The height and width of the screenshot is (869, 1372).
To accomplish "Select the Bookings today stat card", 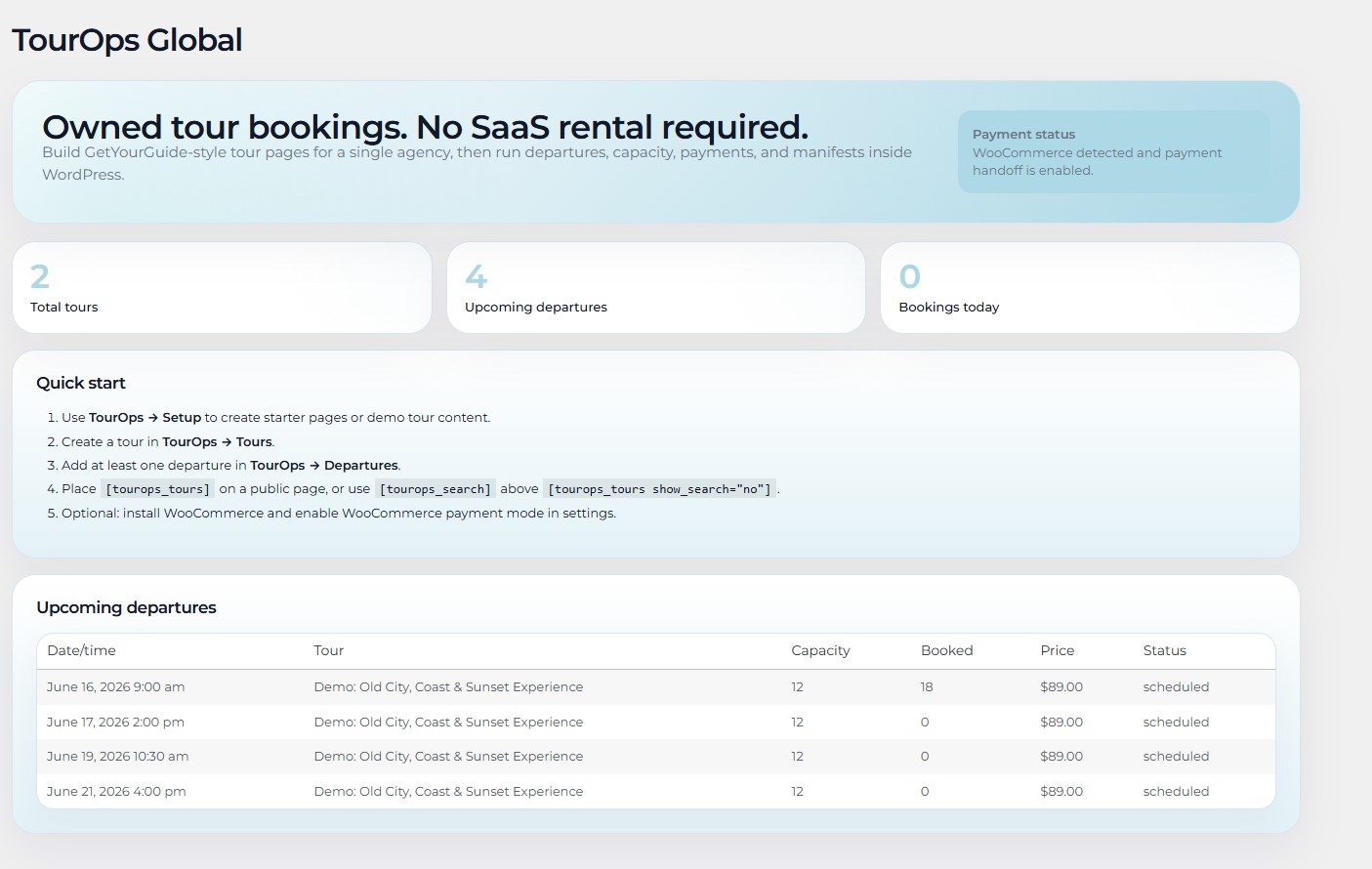I will coord(1090,288).
